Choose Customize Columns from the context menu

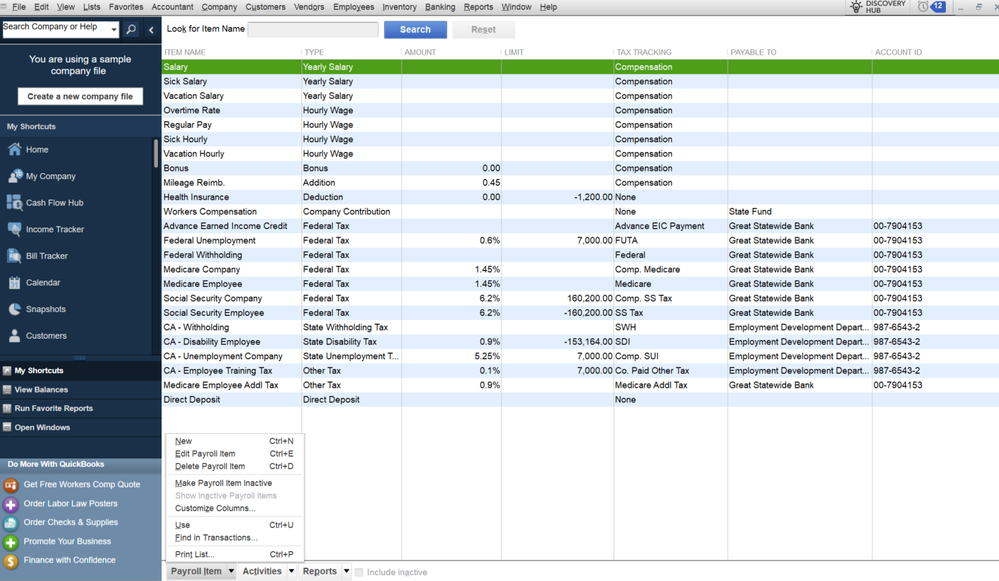216,508
